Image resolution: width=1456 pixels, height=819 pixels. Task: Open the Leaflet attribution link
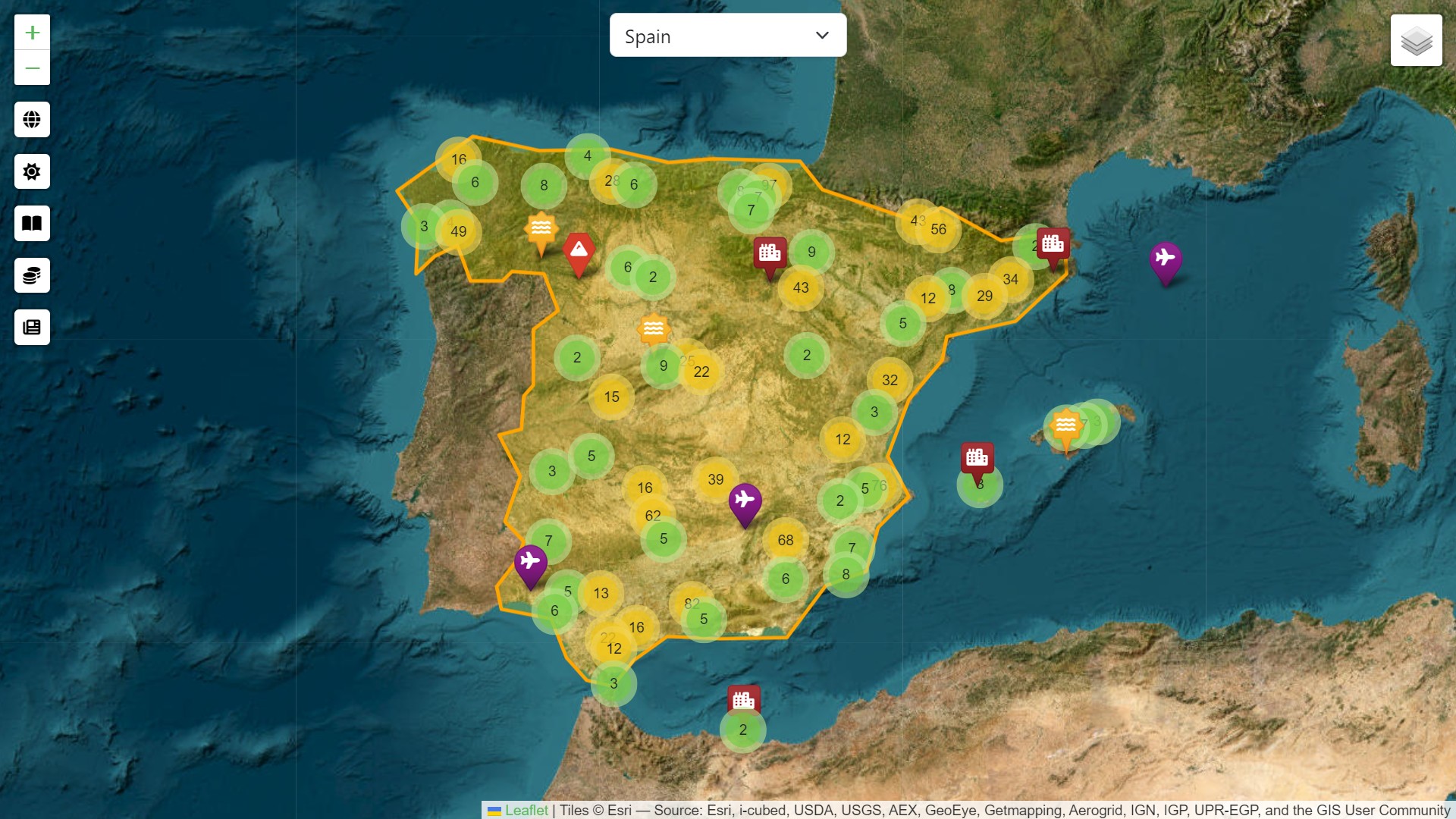click(527, 810)
